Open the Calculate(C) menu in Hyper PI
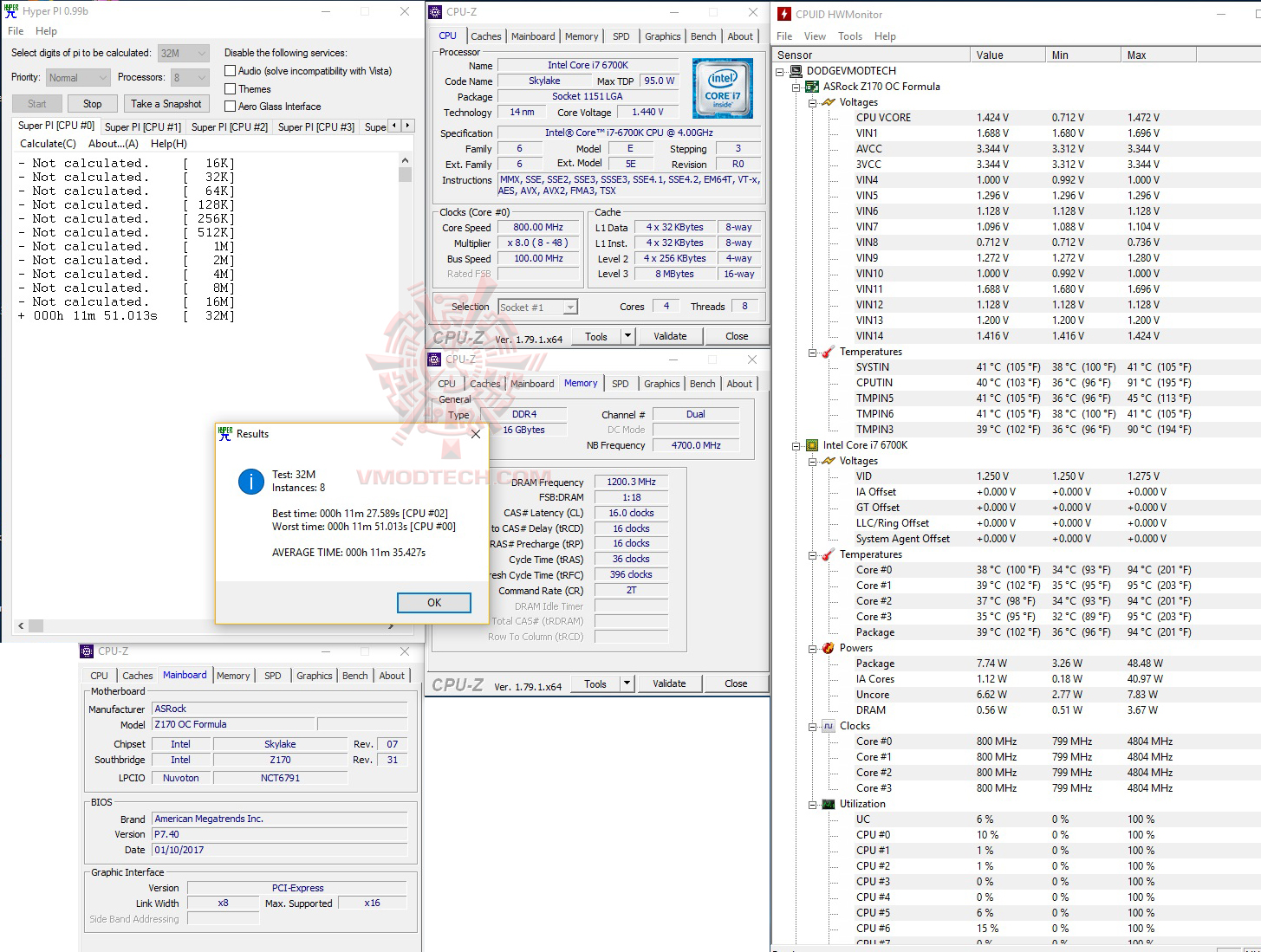Image resolution: width=1261 pixels, height=952 pixels. [x=49, y=144]
